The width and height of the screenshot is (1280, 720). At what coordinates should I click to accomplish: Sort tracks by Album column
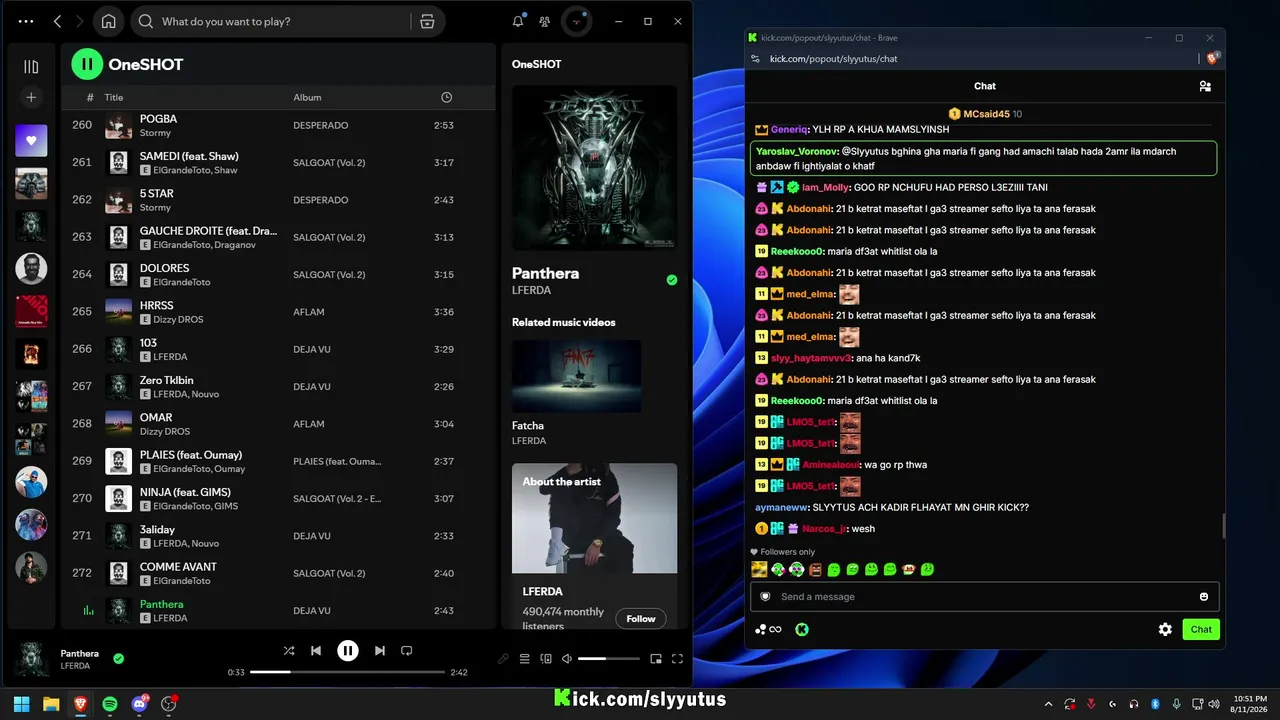[x=307, y=97]
